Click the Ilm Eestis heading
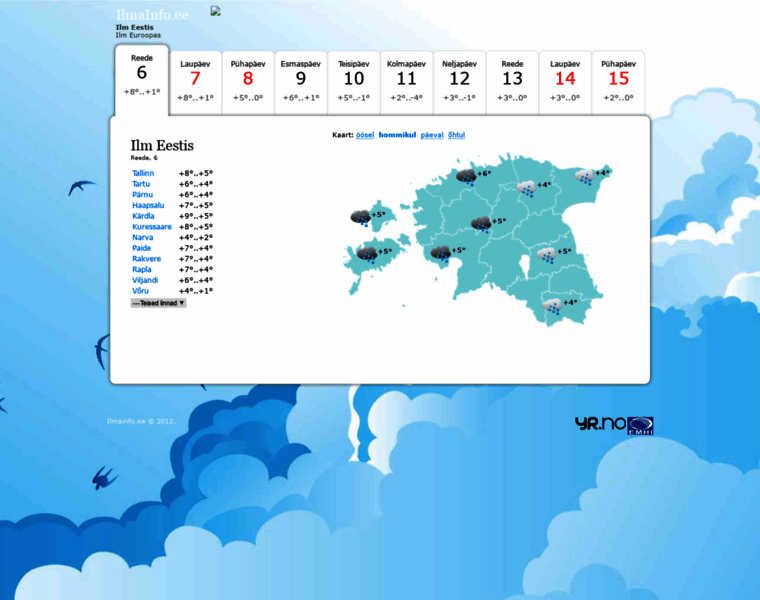760x600 pixels. click(162, 145)
